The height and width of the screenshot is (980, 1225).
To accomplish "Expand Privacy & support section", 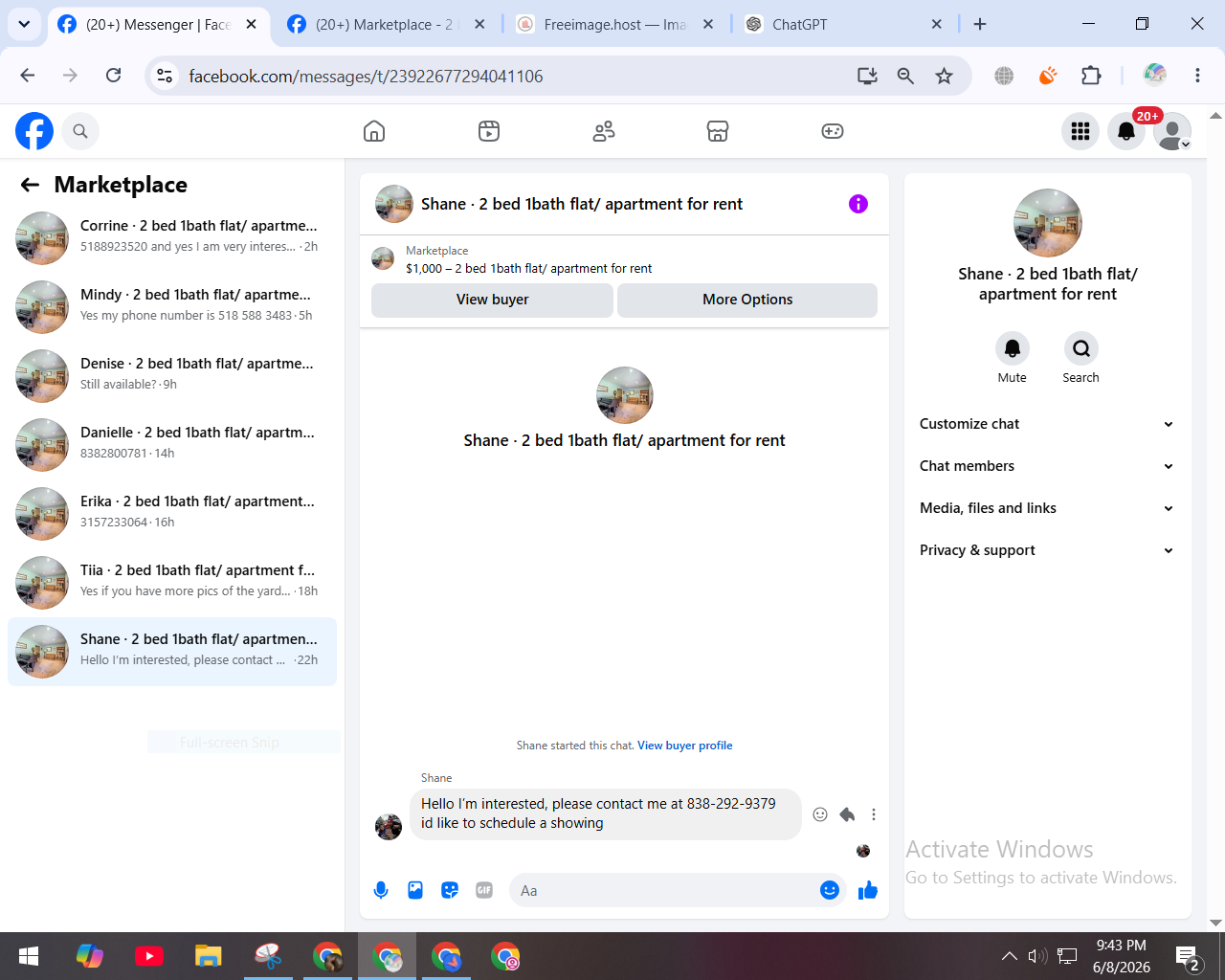I will 1047,550.
